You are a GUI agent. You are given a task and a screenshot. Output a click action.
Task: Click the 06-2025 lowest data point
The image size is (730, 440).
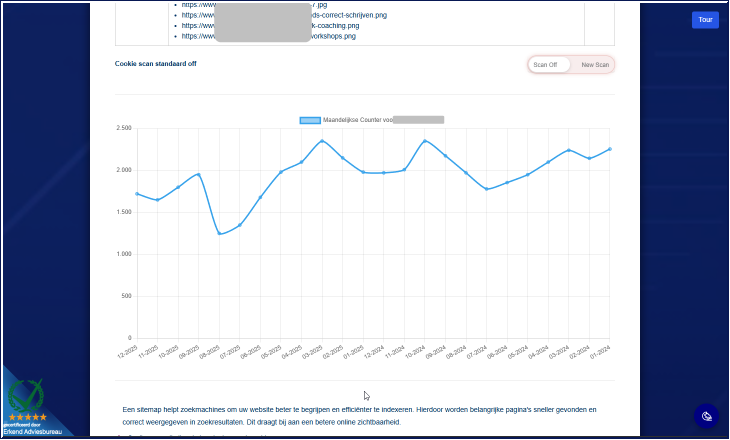(x=219, y=234)
